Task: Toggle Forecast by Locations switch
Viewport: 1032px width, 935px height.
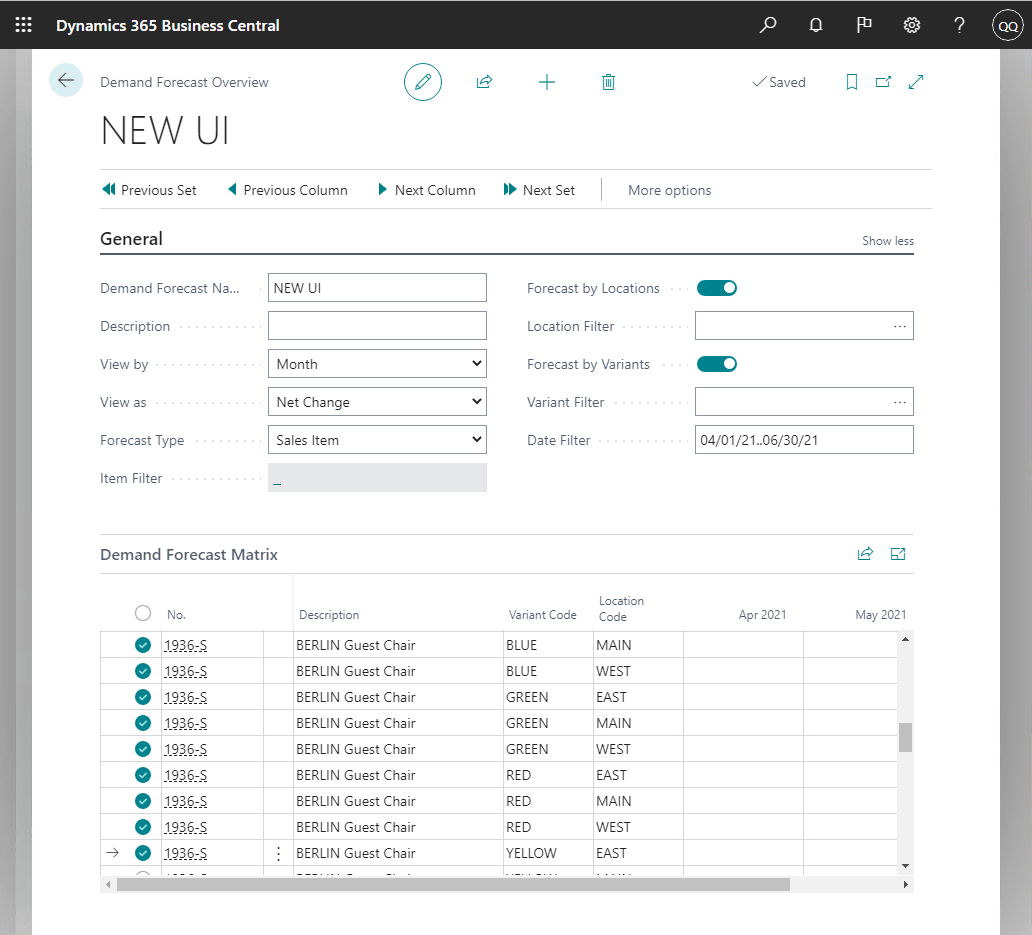Action: (x=717, y=288)
